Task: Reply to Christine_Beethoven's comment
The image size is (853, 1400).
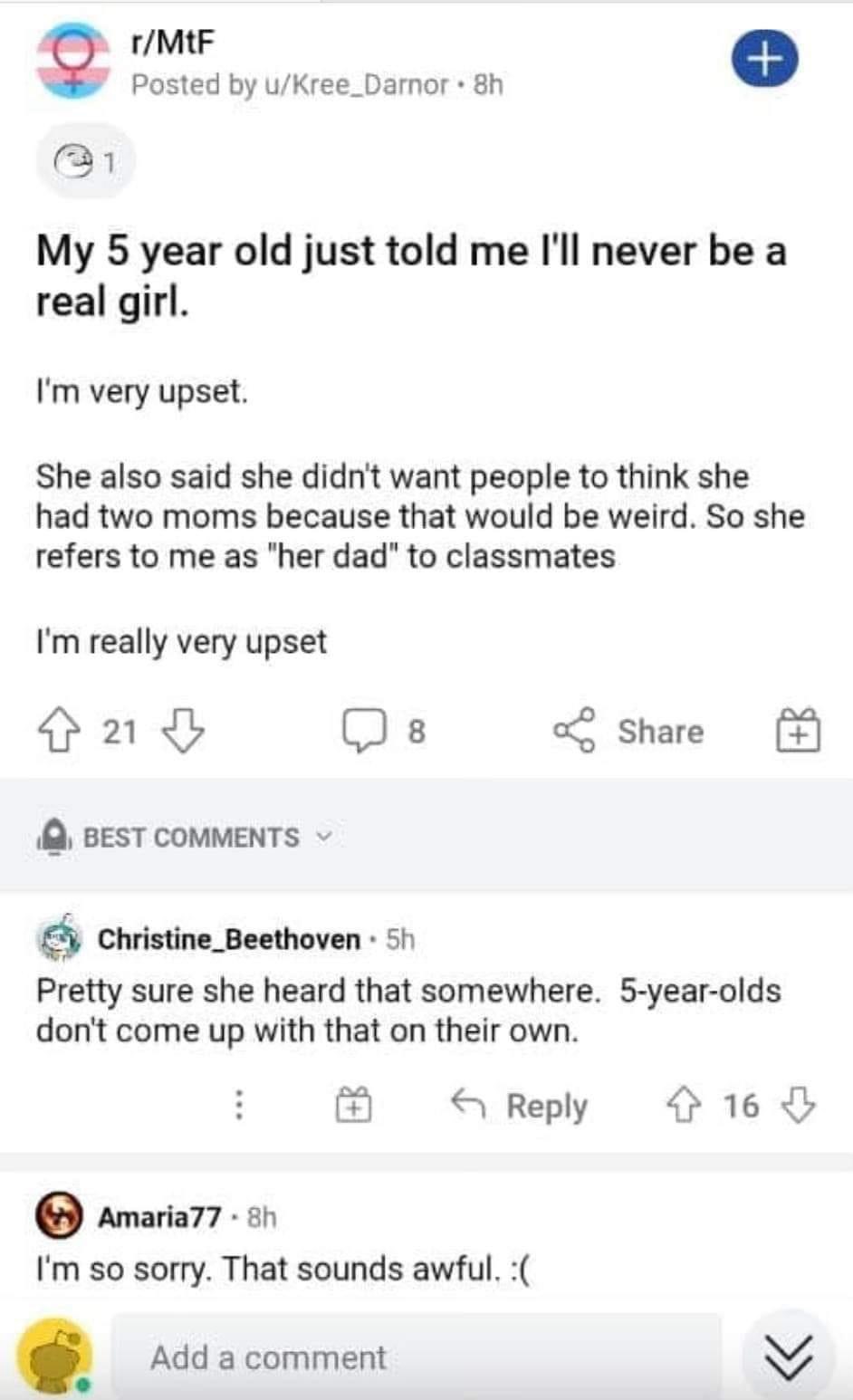Action: coord(520,1105)
